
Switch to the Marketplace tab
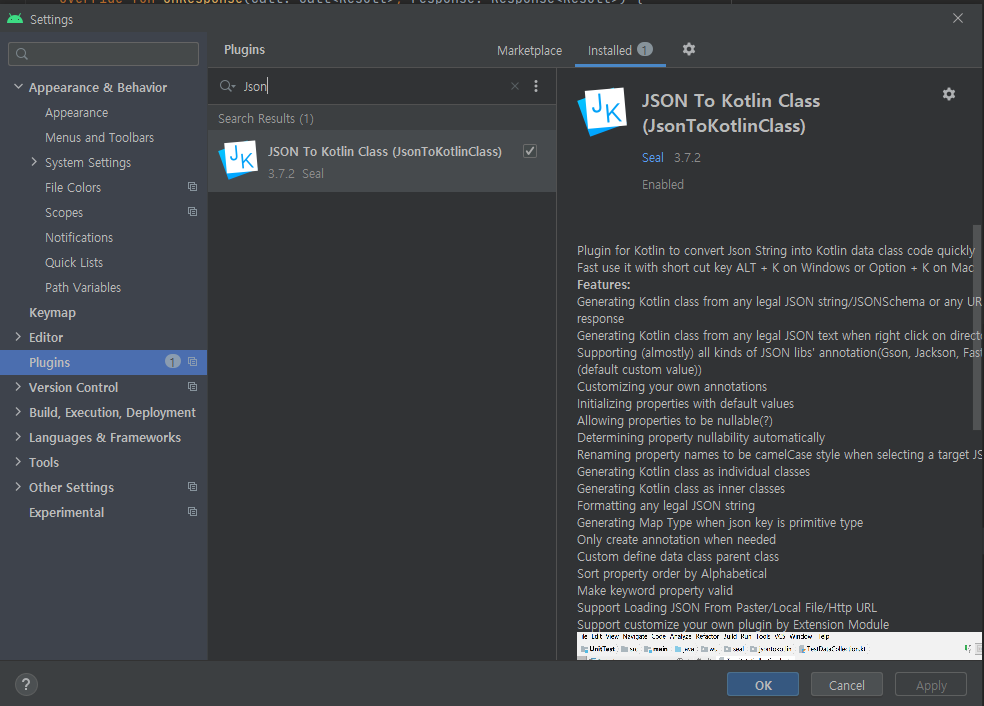pyautogui.click(x=529, y=50)
